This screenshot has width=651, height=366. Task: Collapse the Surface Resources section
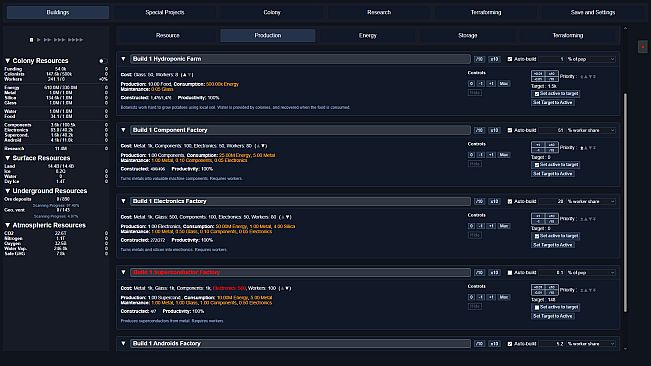click(x=7, y=158)
